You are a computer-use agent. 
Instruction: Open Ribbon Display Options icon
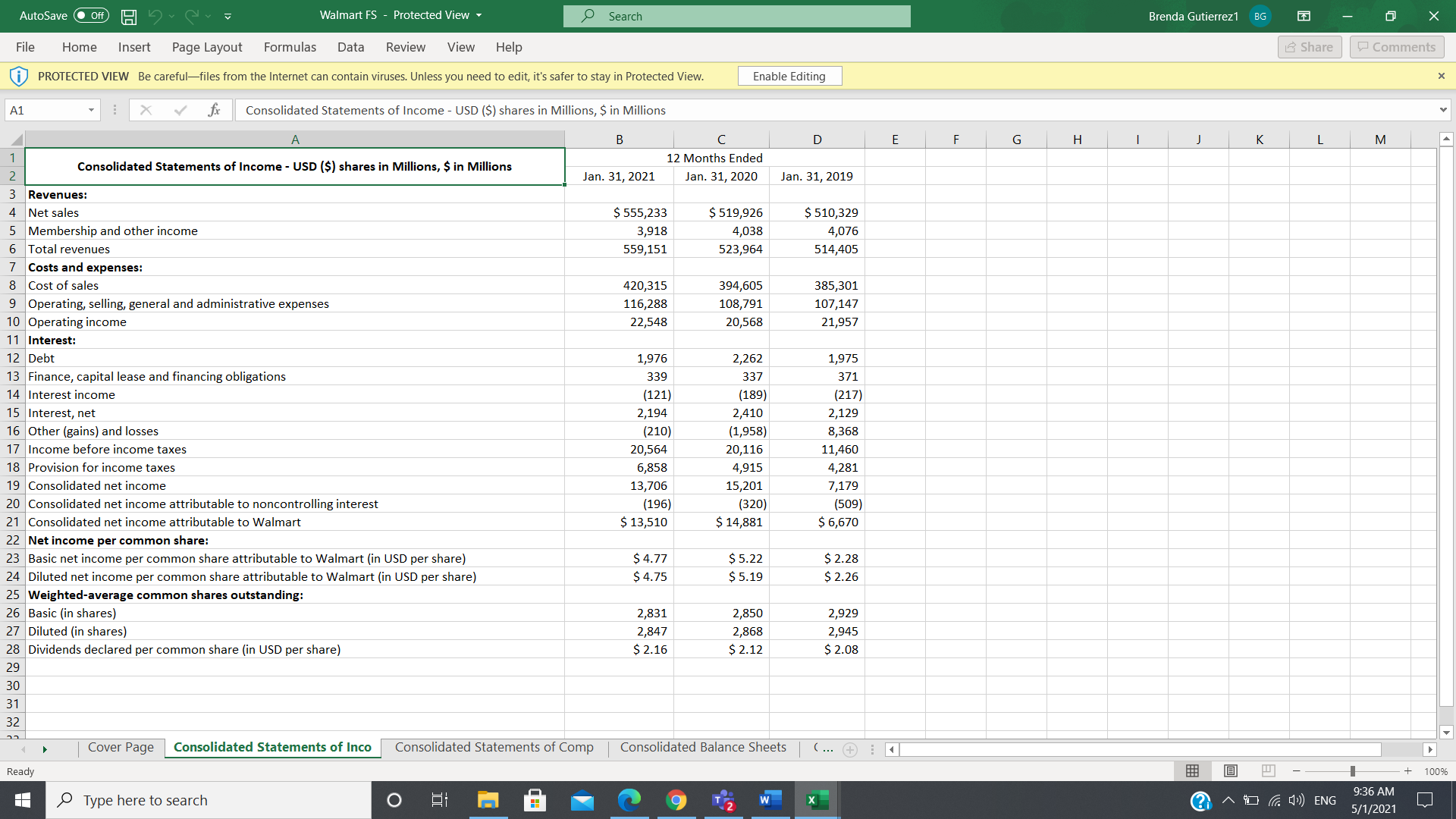click(x=1304, y=16)
